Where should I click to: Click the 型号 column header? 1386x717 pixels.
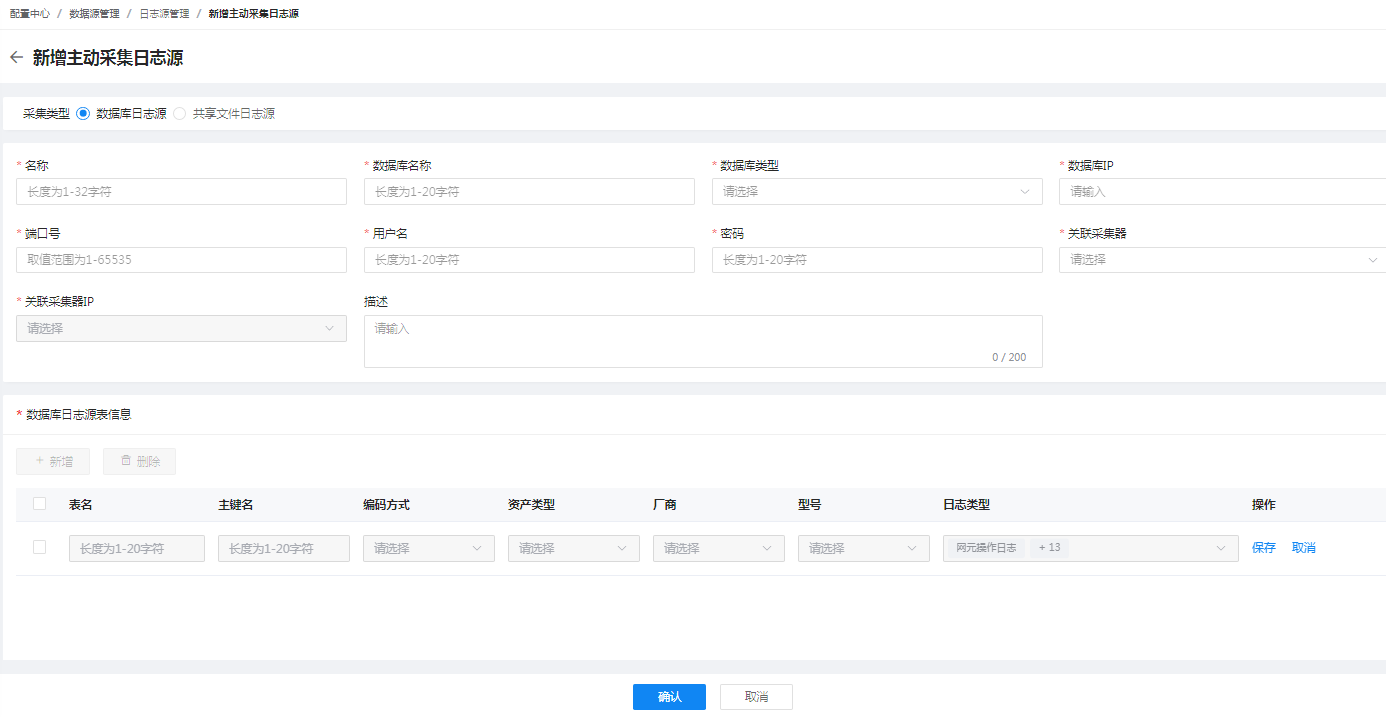click(810, 505)
